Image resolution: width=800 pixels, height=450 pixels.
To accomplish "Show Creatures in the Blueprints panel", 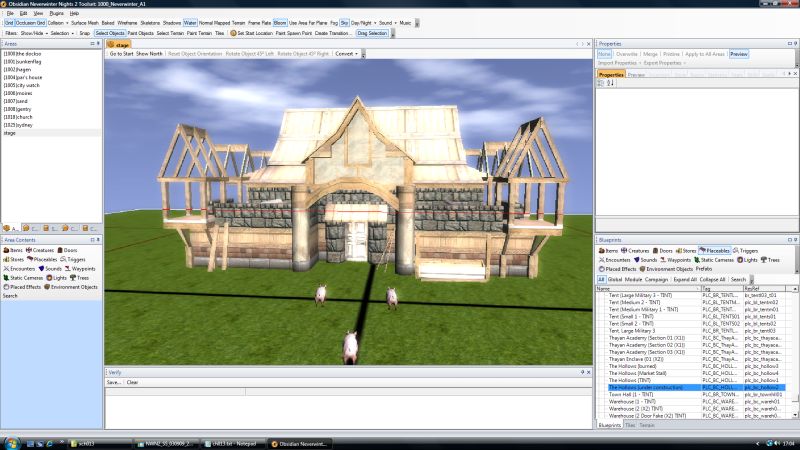I will coord(635,251).
